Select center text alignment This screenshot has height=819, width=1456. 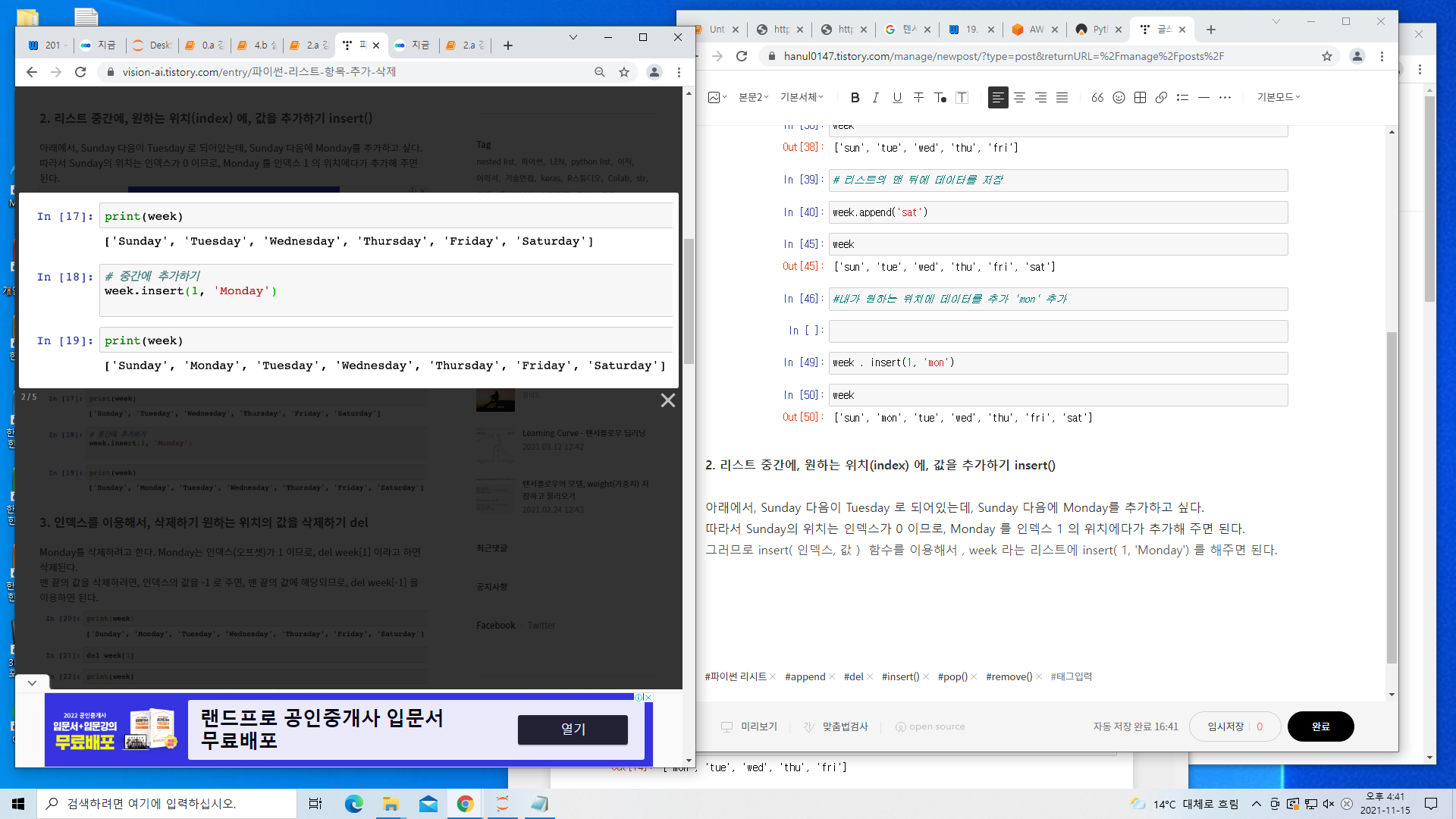click(x=1019, y=97)
